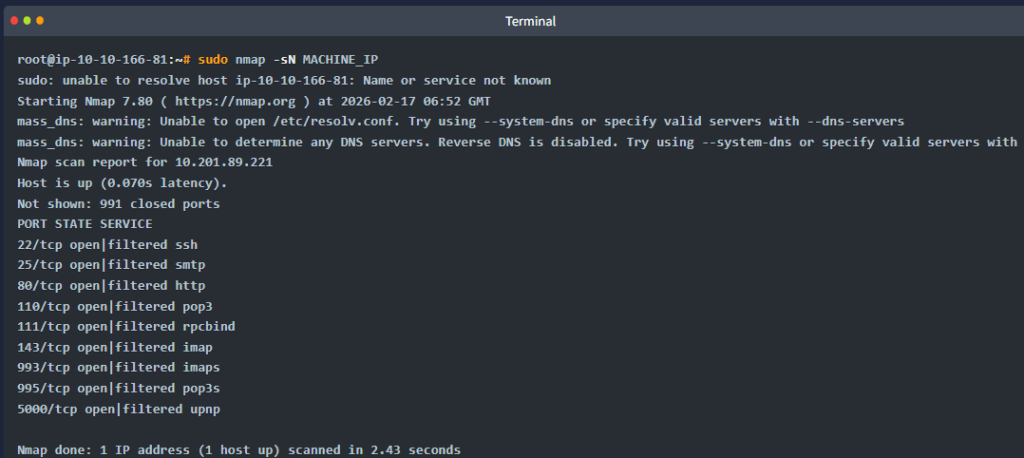Click the yellow window dot

(40, 21)
